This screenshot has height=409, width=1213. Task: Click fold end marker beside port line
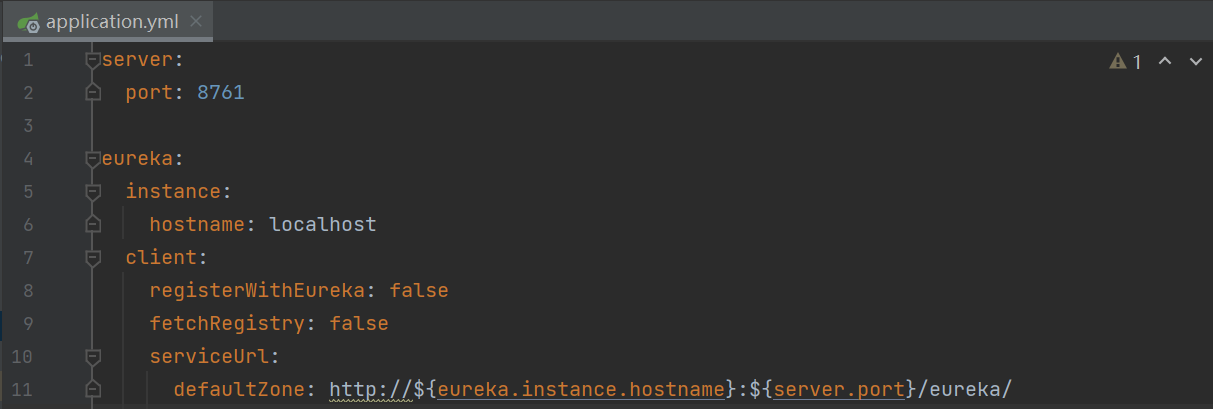[x=93, y=93]
